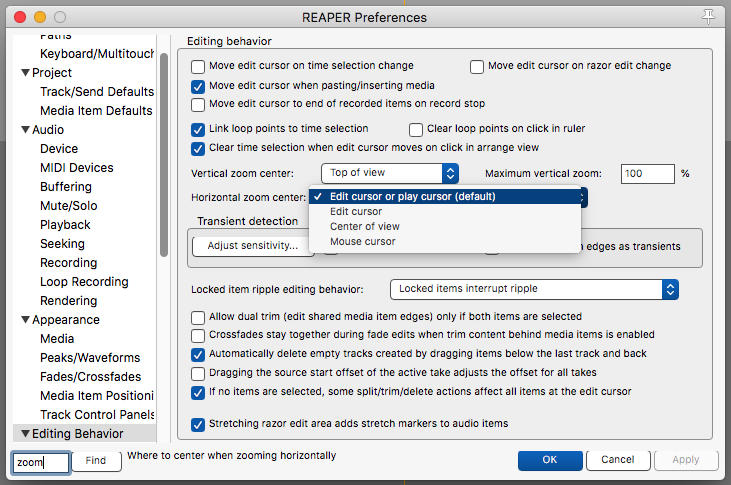This screenshot has height=485, width=731.
Task: Enable move edit cursor on time selection change
Action: (198, 66)
